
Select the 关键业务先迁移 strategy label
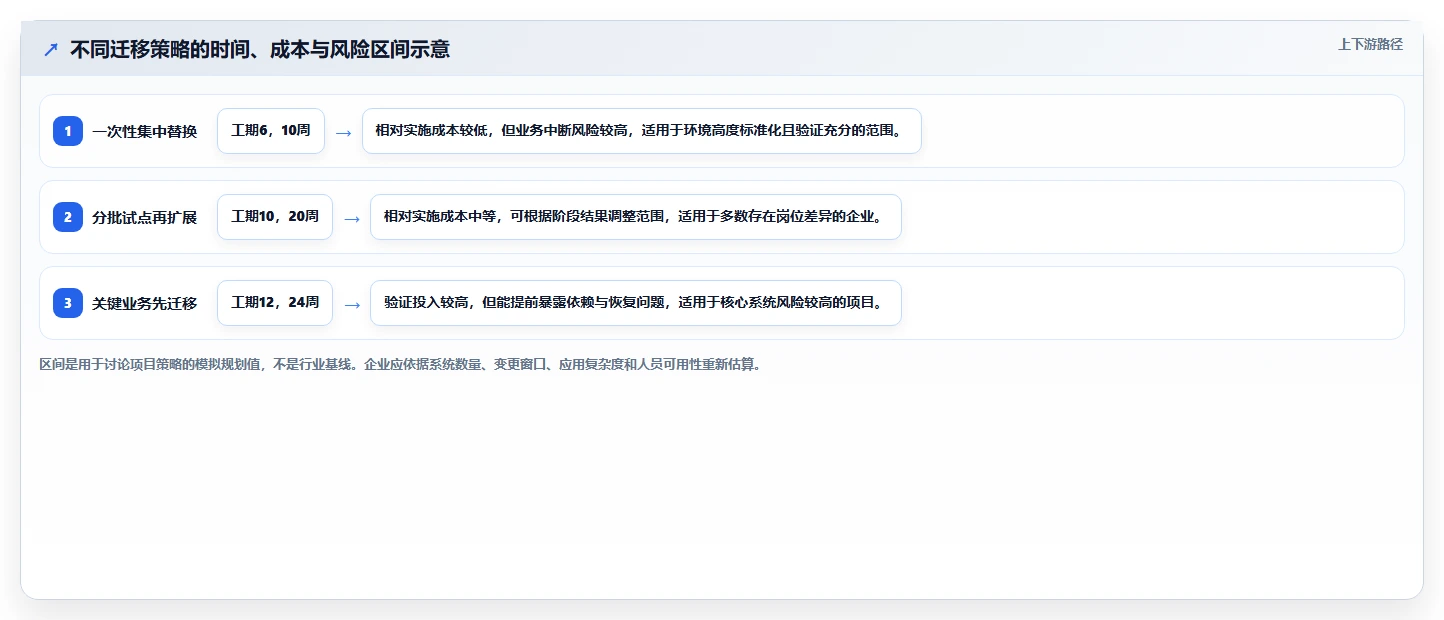click(x=145, y=303)
